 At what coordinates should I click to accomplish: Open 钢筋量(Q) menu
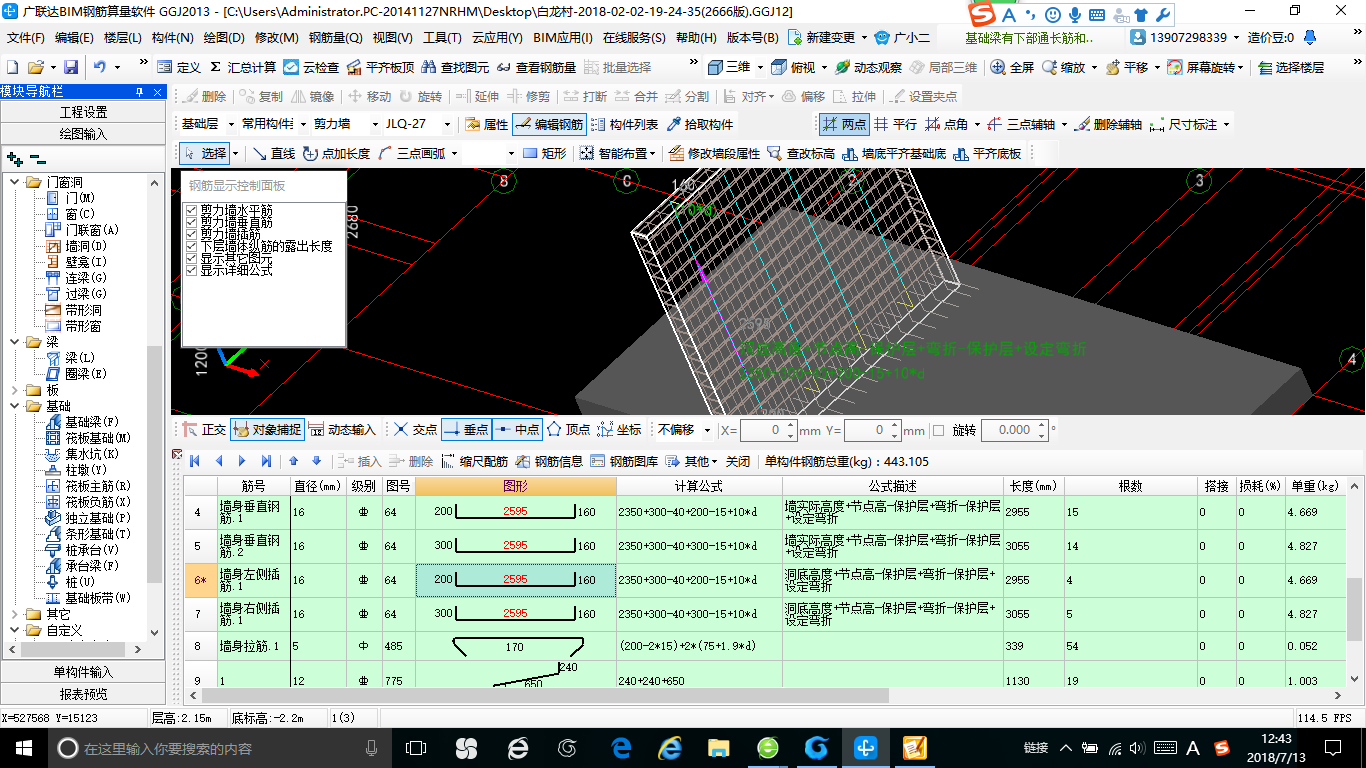[x=335, y=38]
